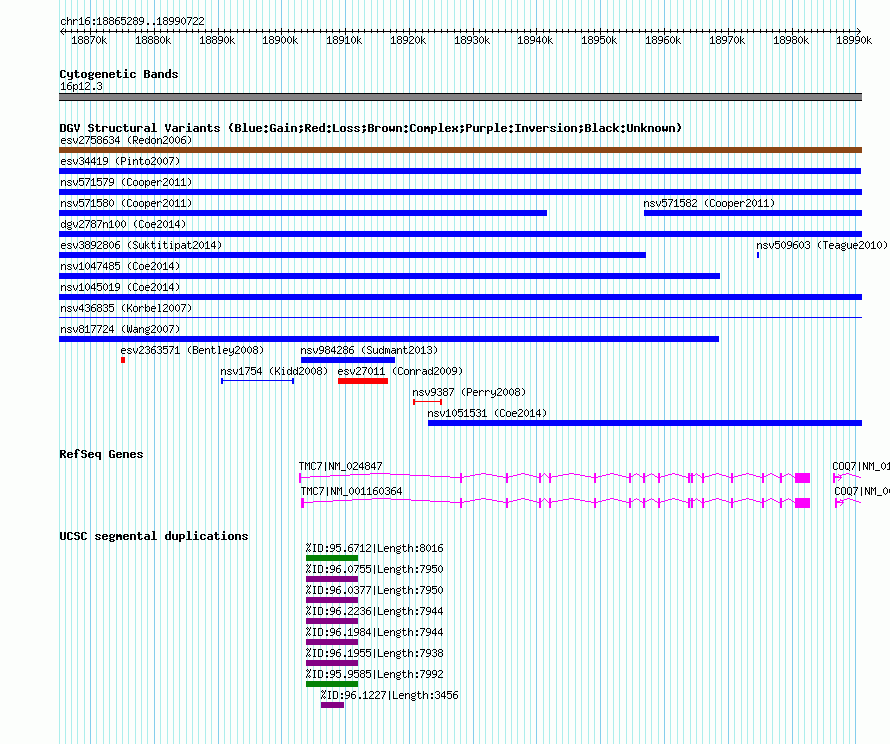890x744 pixels.
Task: Select the %ID:96.1984 Length:7944 duplication
Action: (x=375, y=632)
